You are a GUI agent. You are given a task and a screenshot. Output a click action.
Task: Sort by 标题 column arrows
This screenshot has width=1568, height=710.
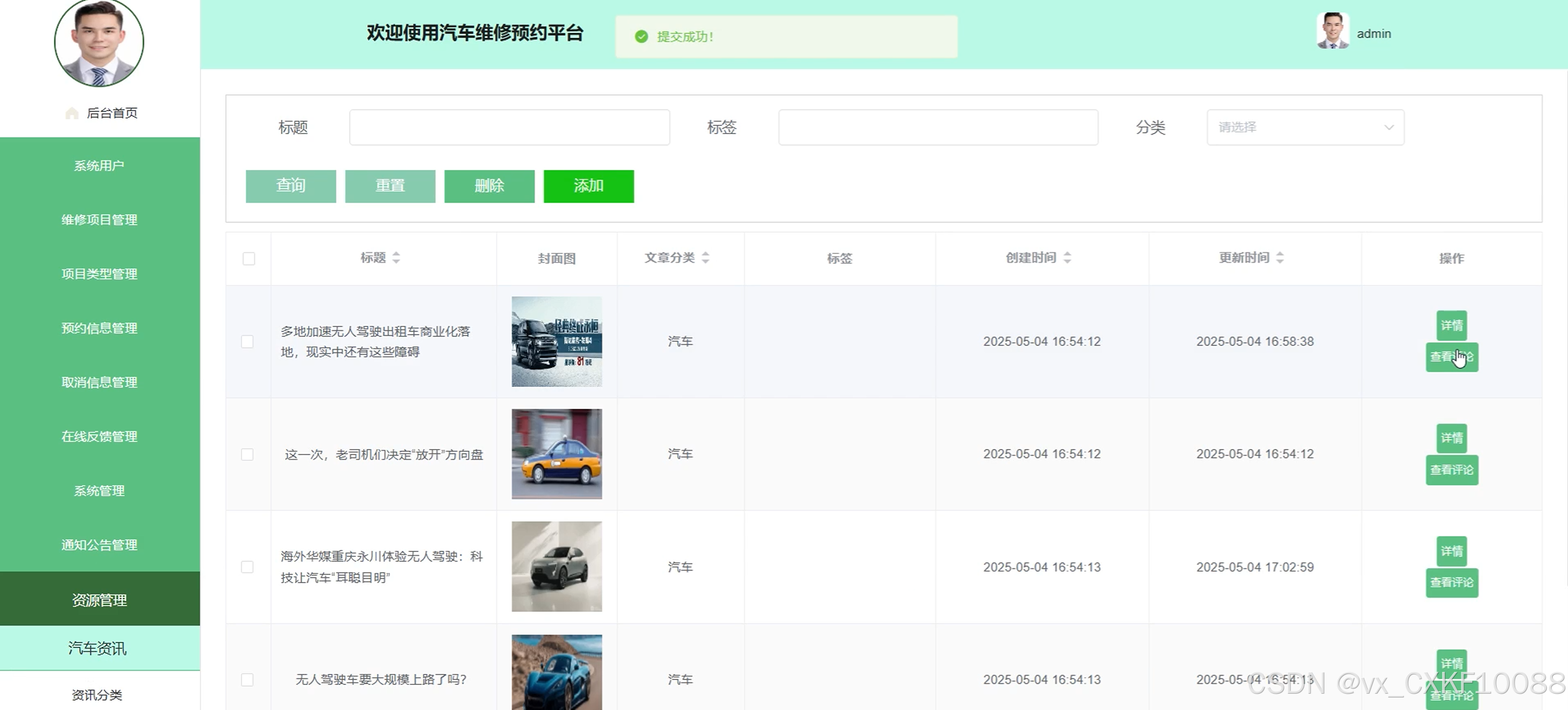coord(396,258)
